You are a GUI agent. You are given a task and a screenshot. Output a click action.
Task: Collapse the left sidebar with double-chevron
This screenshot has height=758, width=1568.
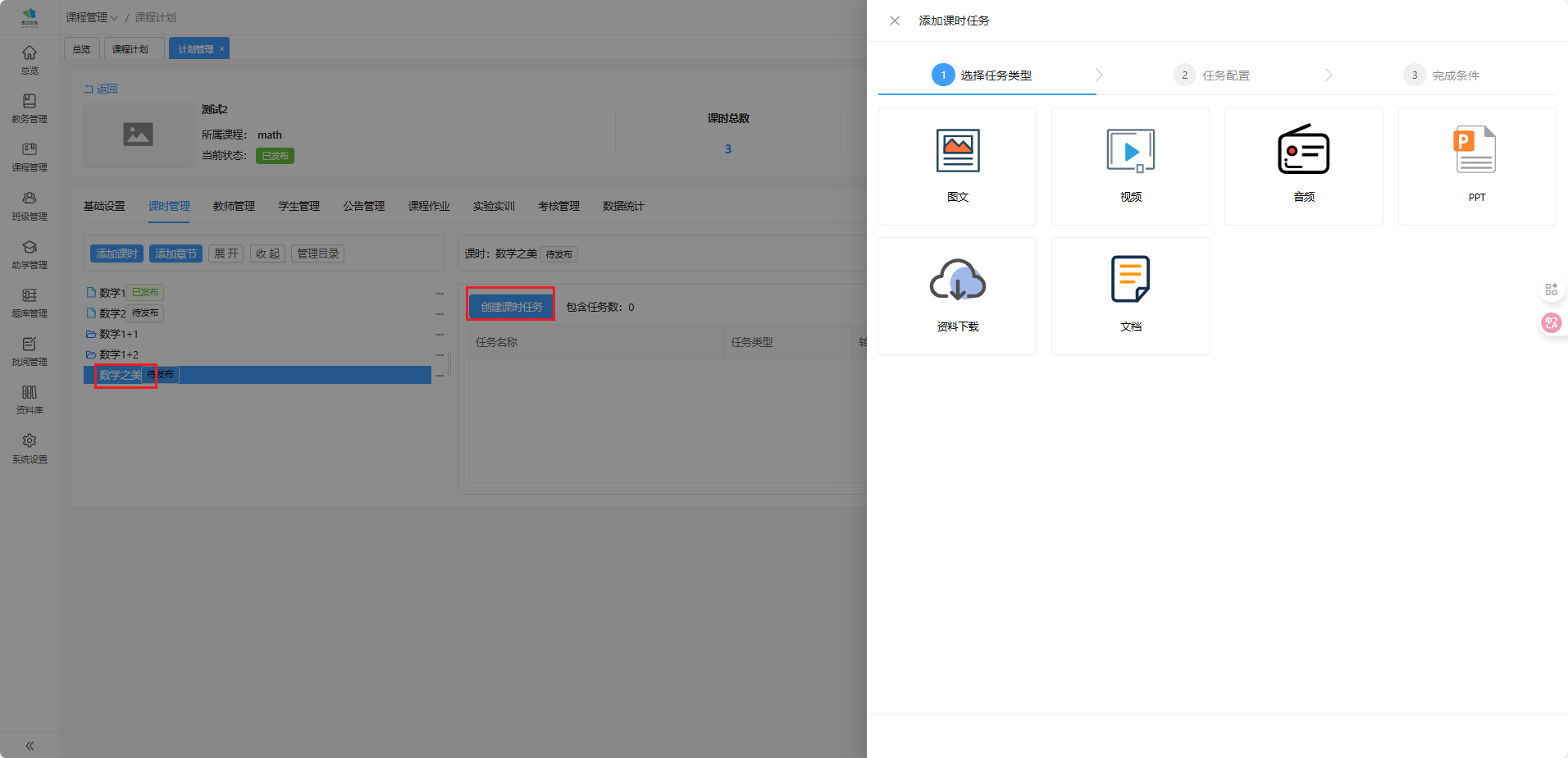click(x=30, y=746)
